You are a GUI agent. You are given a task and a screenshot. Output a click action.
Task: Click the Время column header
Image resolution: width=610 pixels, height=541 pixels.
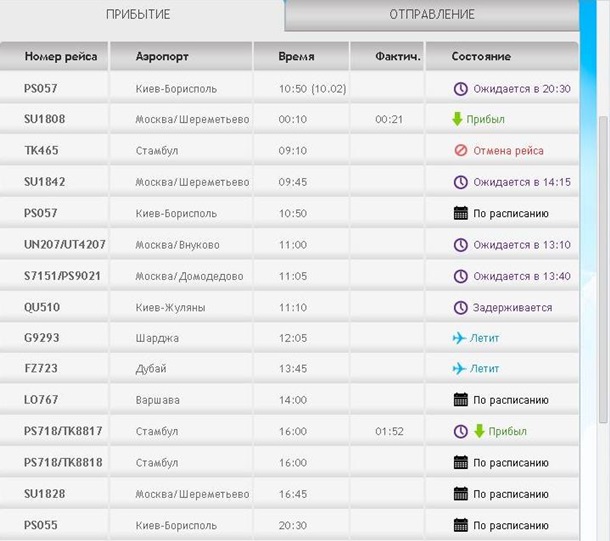(x=296, y=57)
